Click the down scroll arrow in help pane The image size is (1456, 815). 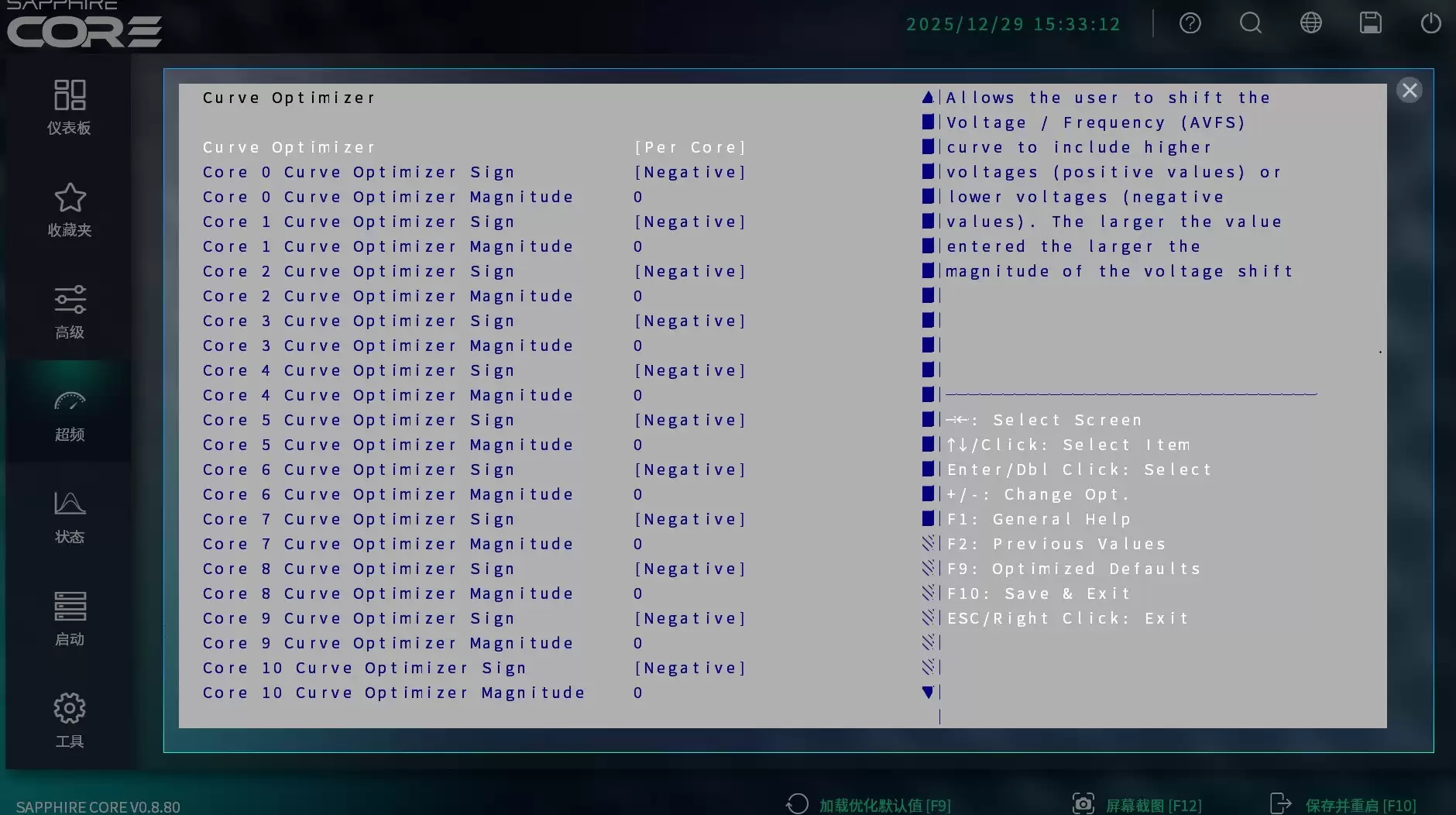(x=928, y=693)
